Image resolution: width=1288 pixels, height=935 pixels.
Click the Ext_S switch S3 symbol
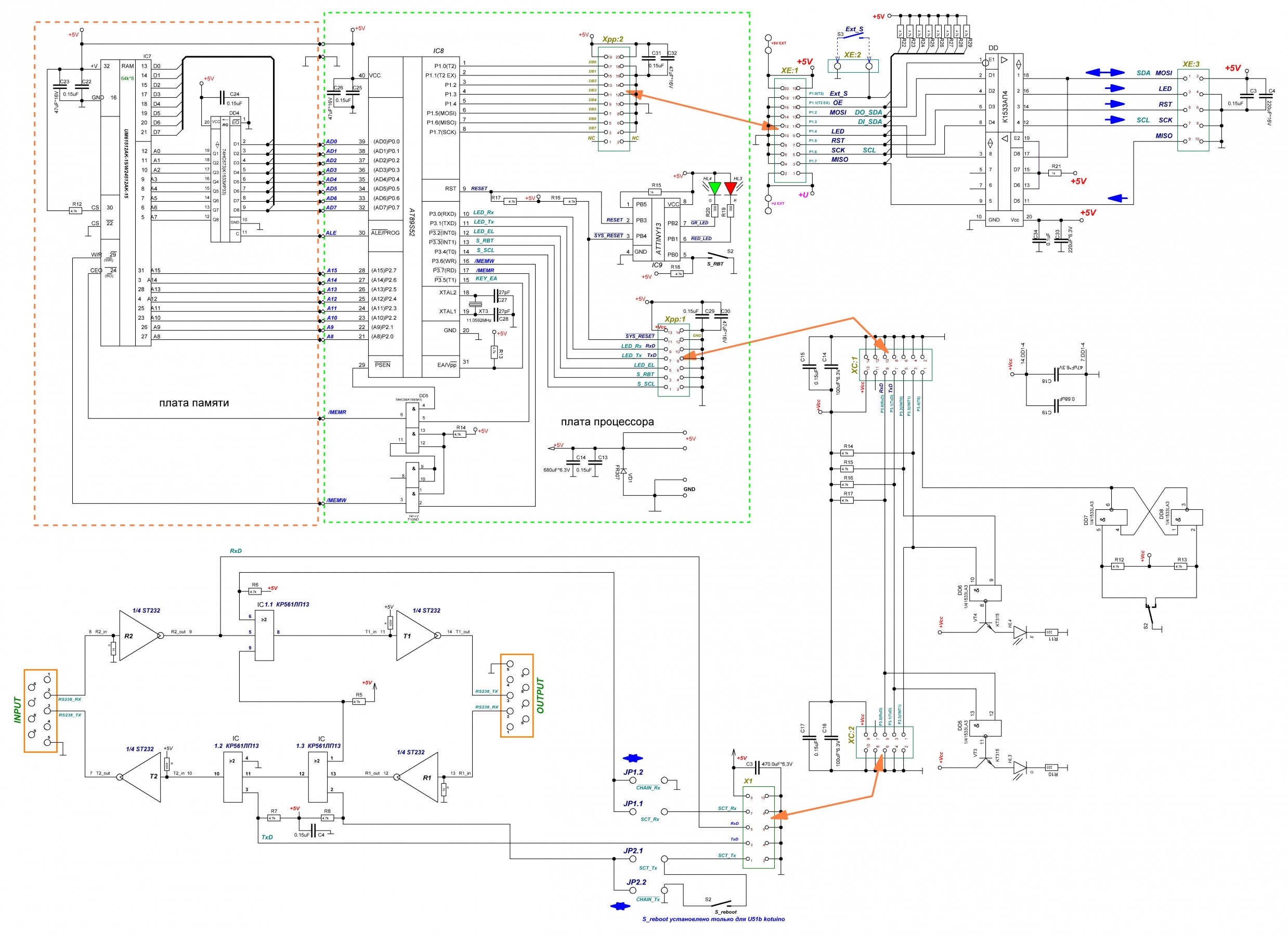[x=854, y=35]
